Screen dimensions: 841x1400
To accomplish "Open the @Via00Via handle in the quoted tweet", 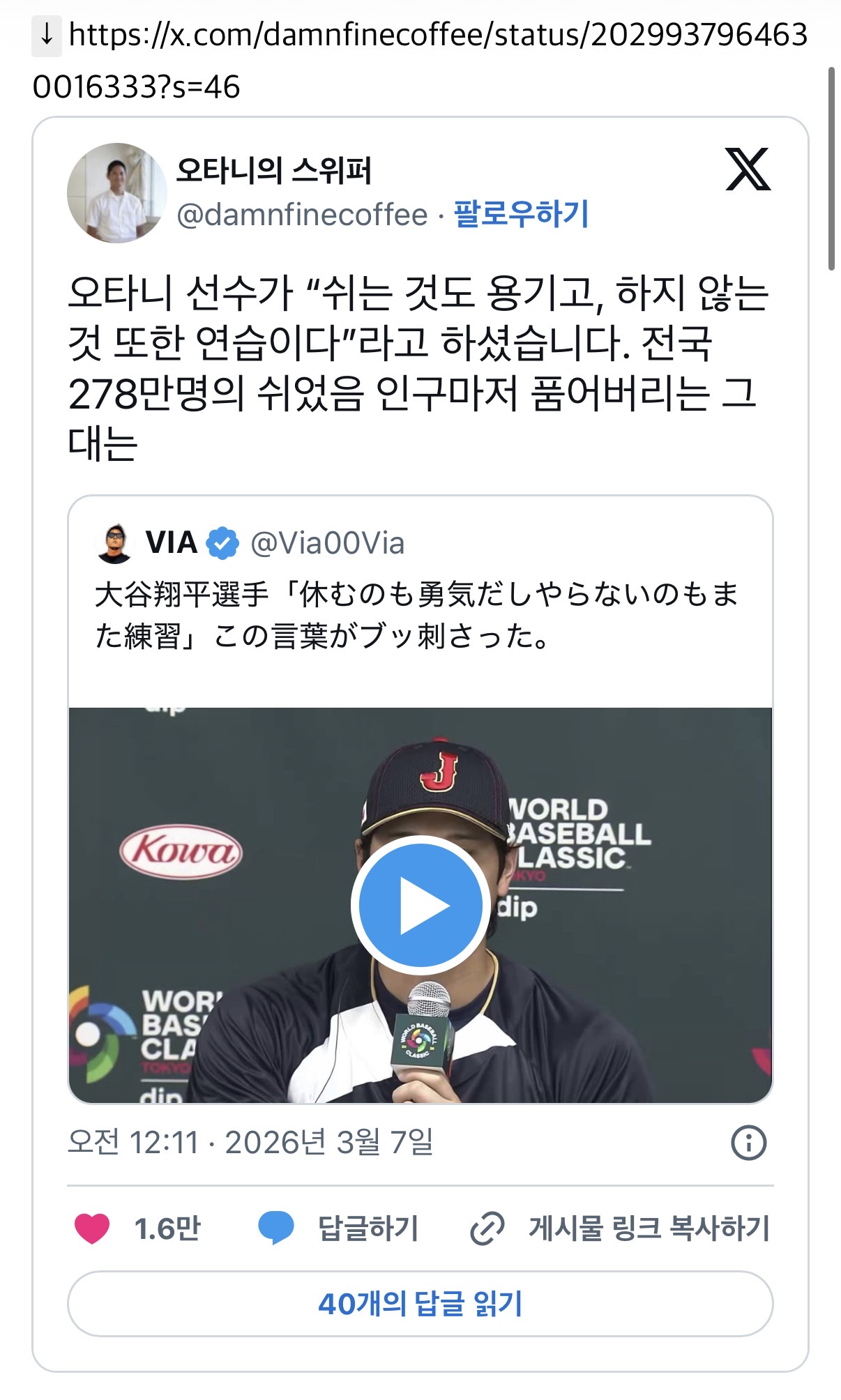I will point(328,543).
